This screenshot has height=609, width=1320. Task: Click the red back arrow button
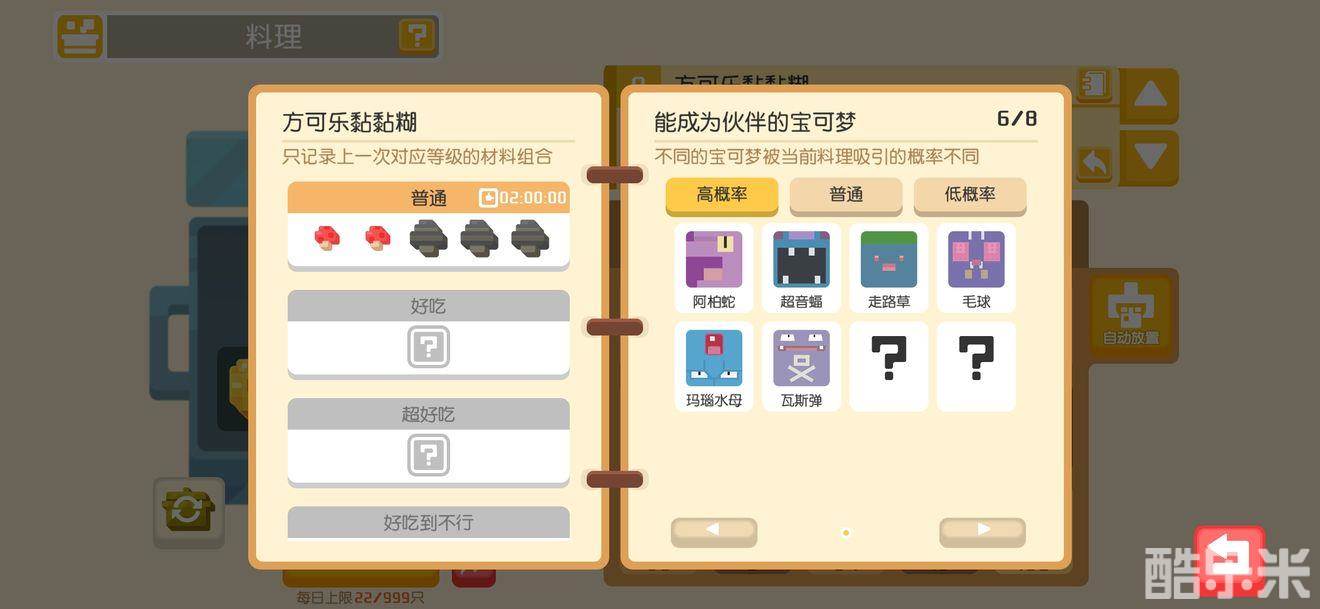click(1229, 560)
